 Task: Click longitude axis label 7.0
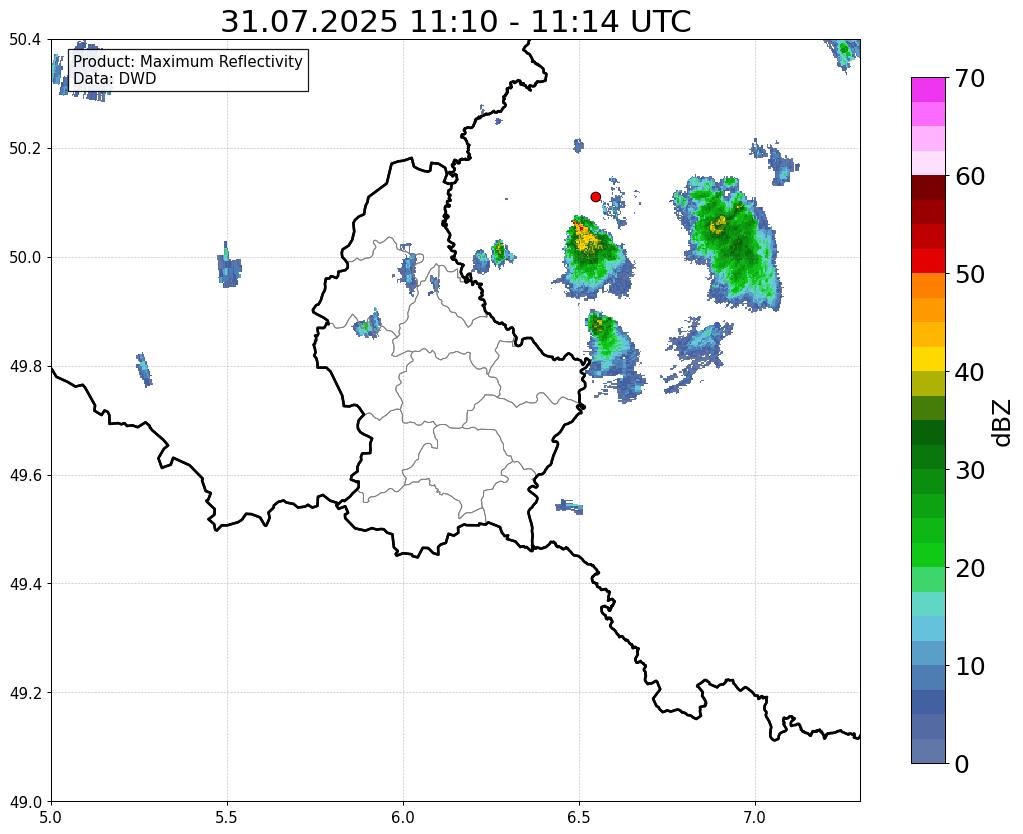(x=756, y=818)
